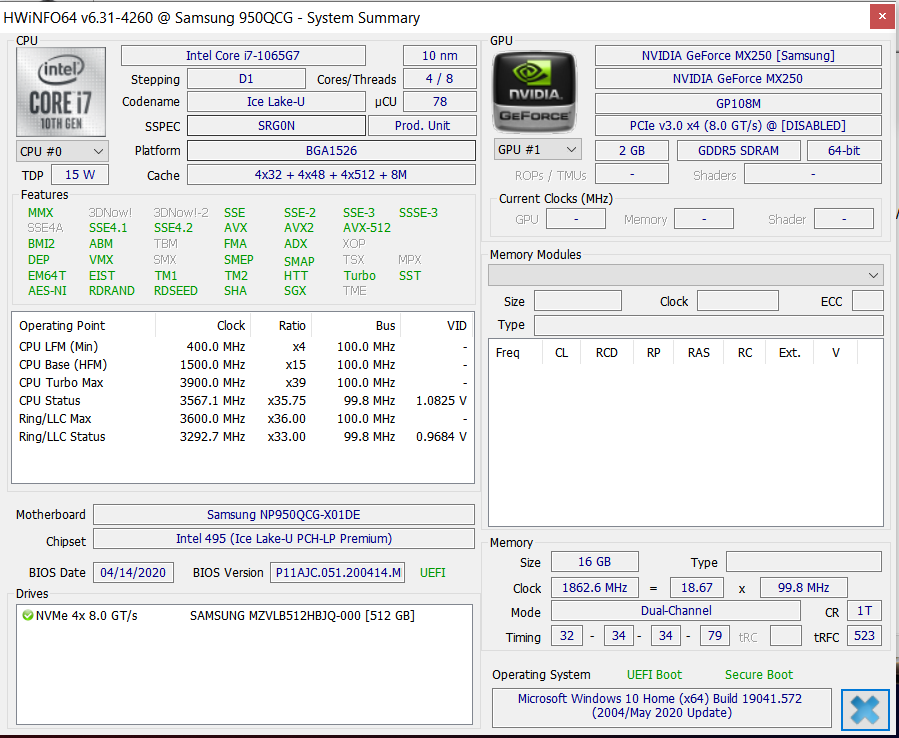Screen dimensions: 899x738
Task: Select the Ring/LLC Status row
Action: [243, 437]
